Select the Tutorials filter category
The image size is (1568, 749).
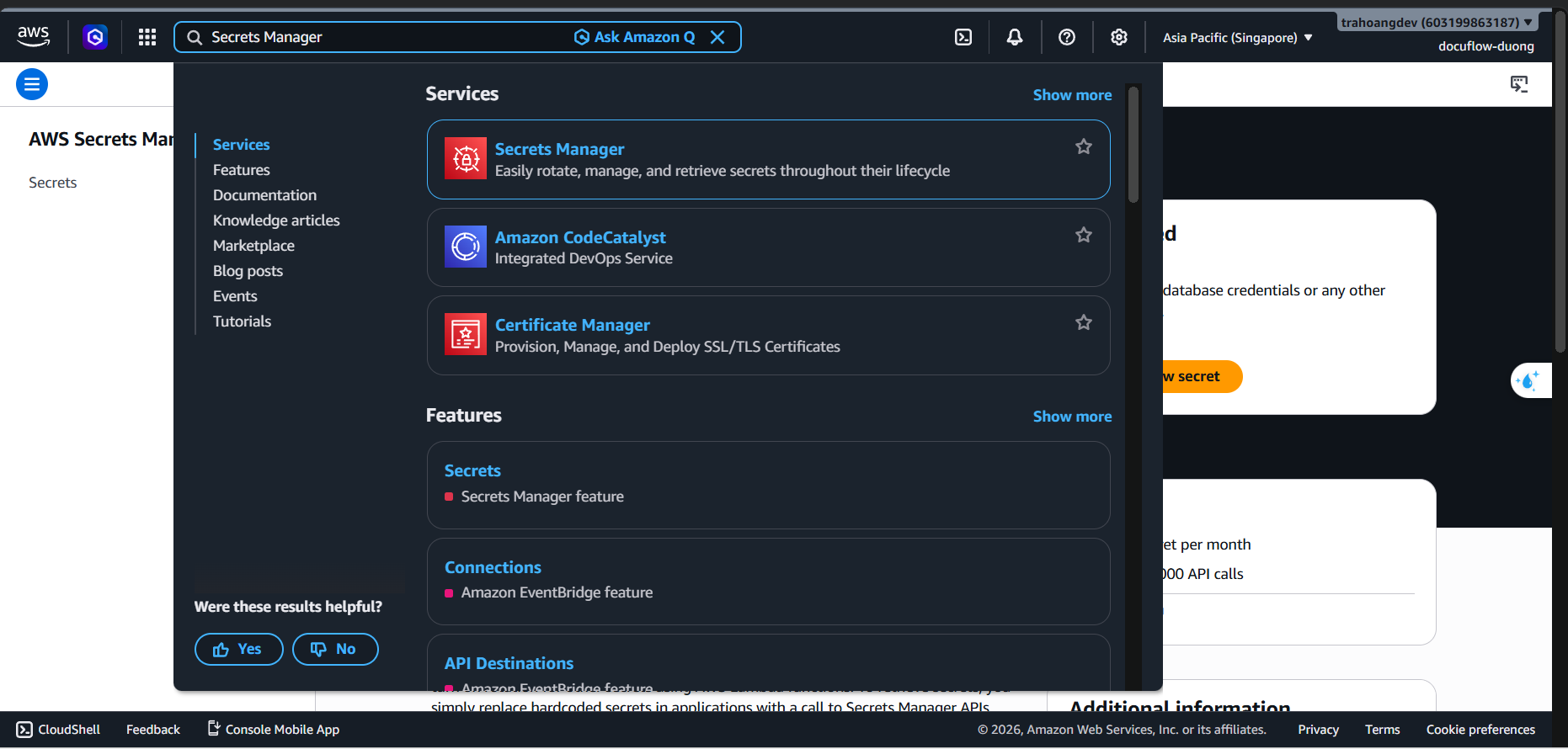243,321
